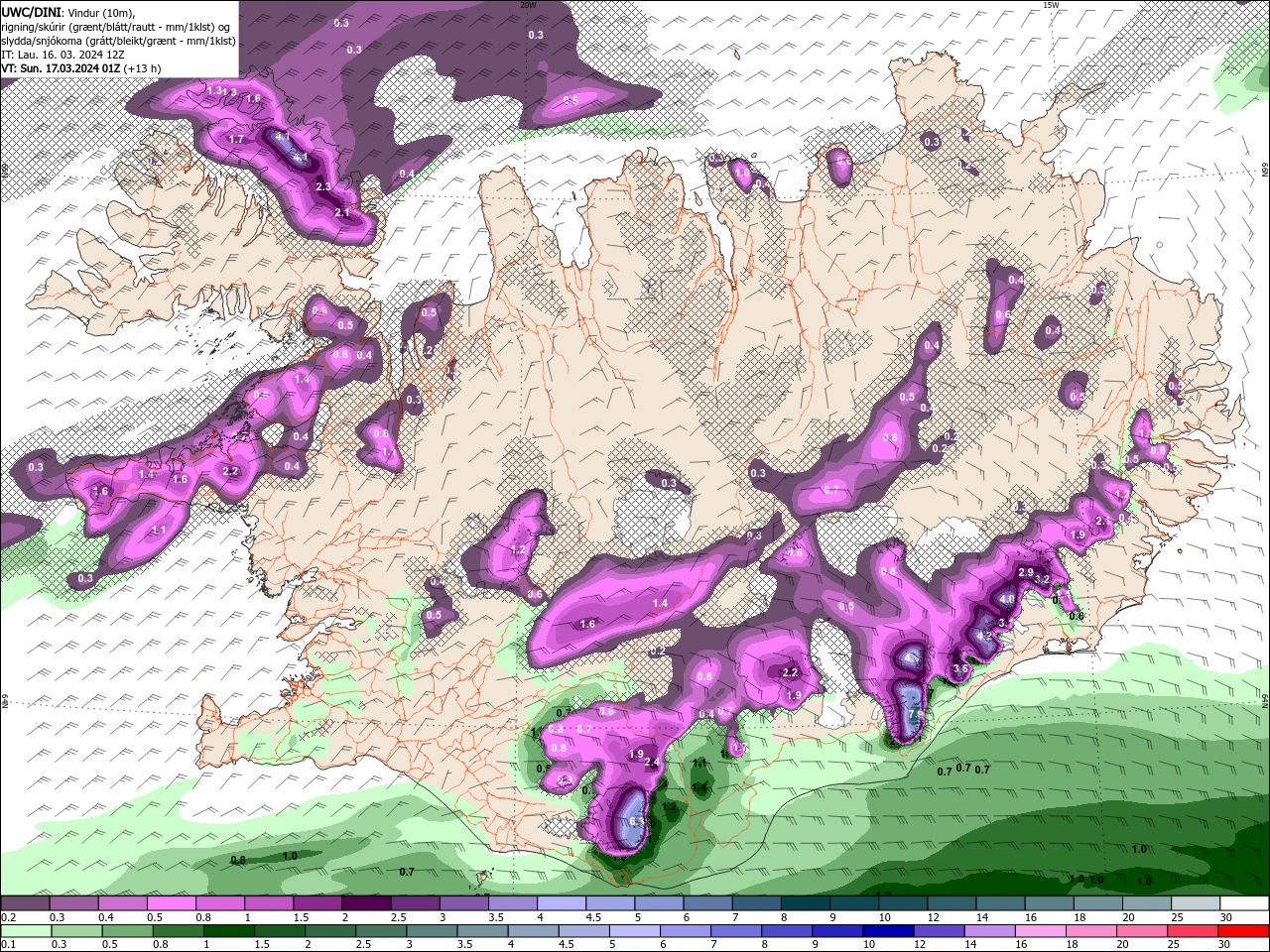Click the 15W longitude label
The width and height of the screenshot is (1270, 952).
[1051, 5]
